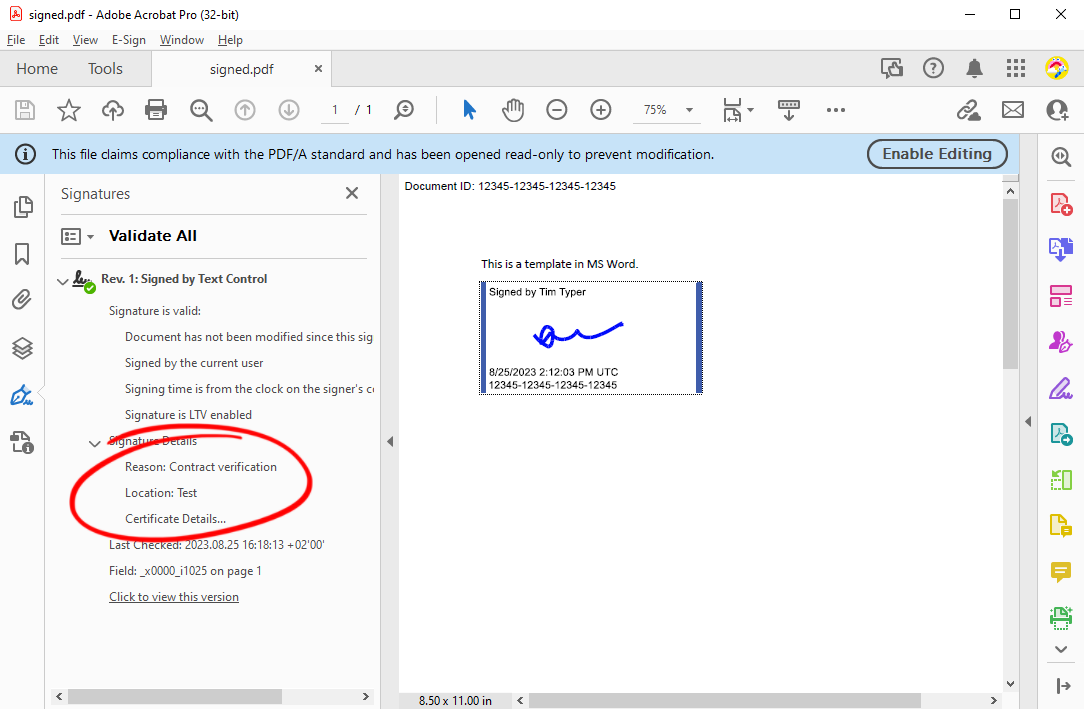Click page number input field
This screenshot has width=1084, height=709.
pyautogui.click(x=335, y=110)
